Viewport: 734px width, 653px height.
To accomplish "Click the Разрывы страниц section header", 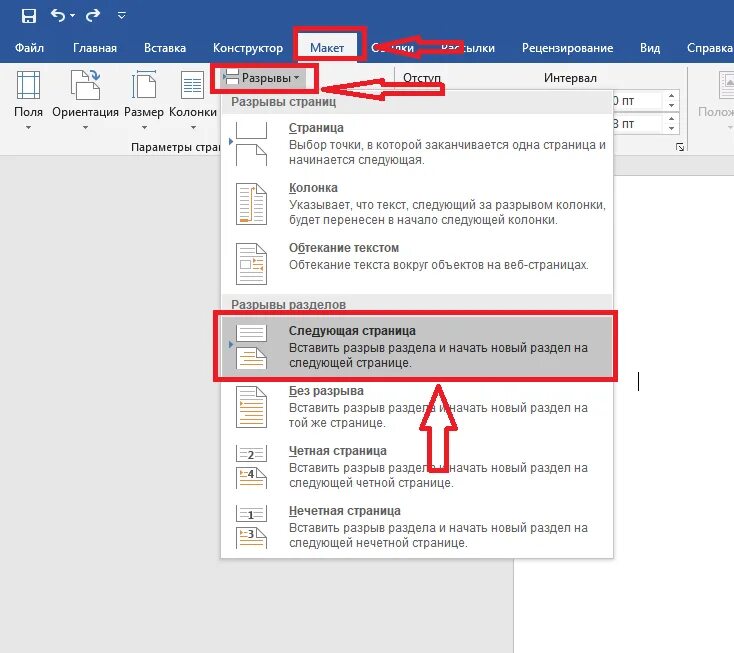I will coord(283,102).
